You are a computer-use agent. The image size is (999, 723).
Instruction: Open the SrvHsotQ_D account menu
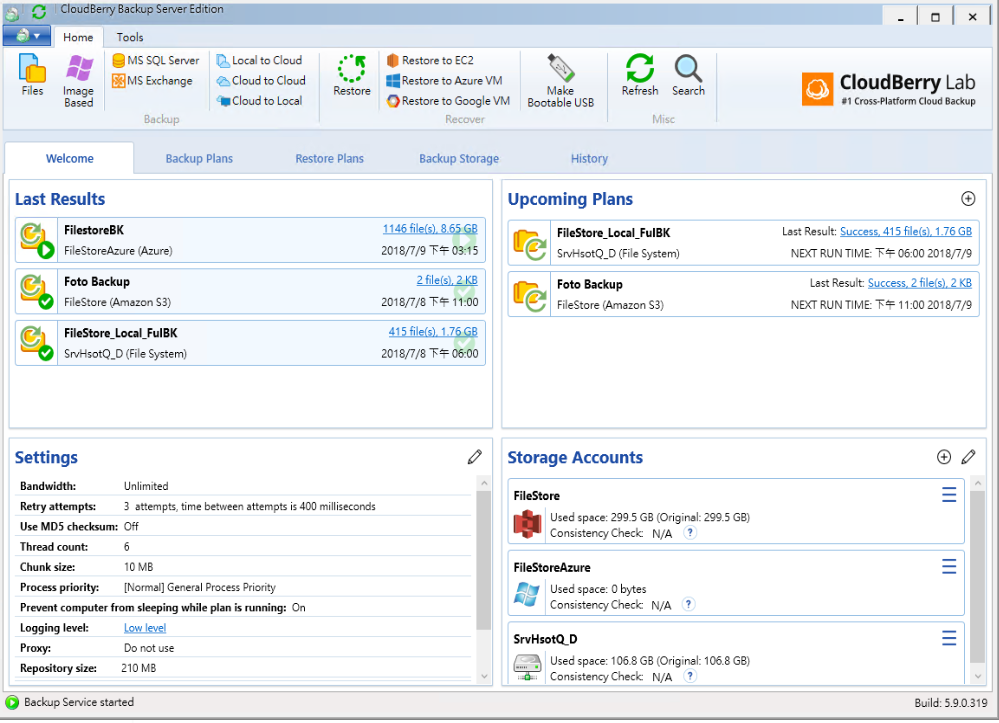(x=949, y=638)
